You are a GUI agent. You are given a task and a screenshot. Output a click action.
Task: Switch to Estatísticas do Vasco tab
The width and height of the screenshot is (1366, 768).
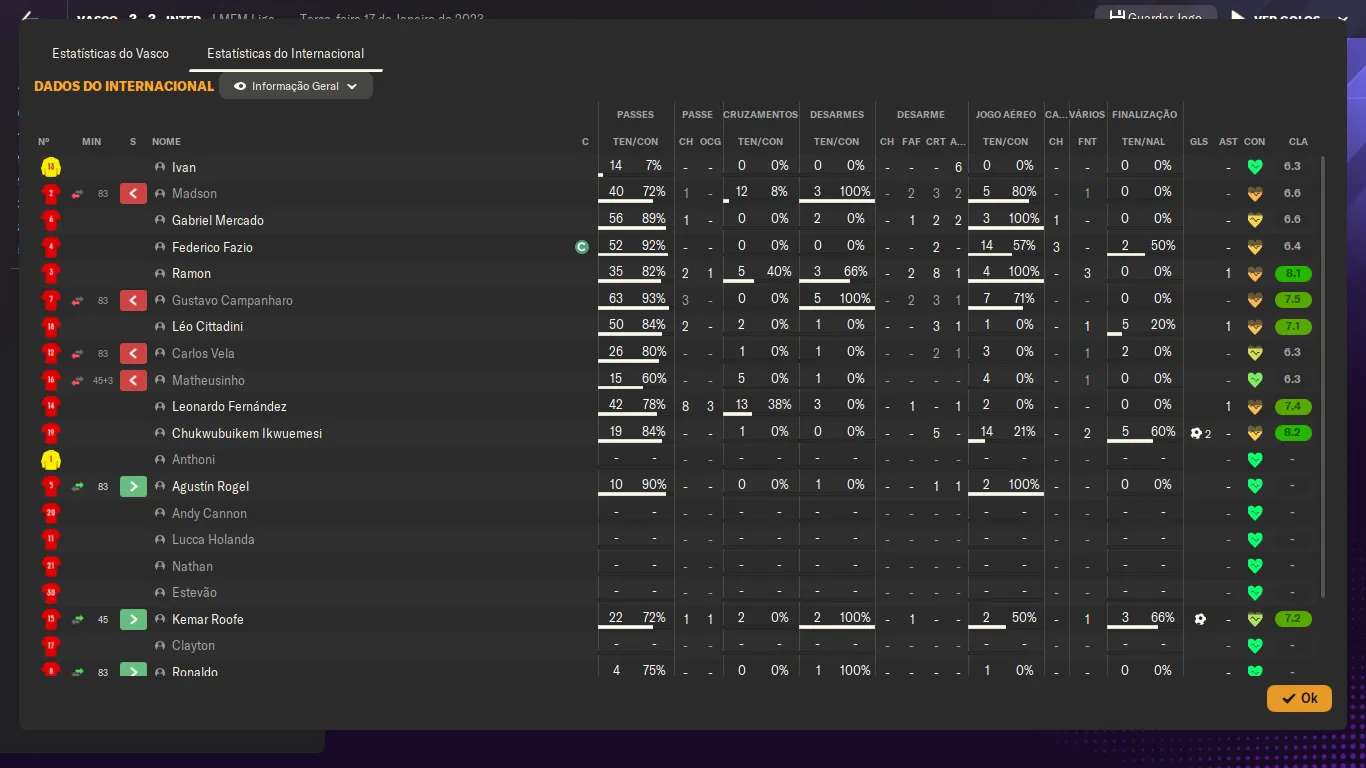(x=110, y=53)
